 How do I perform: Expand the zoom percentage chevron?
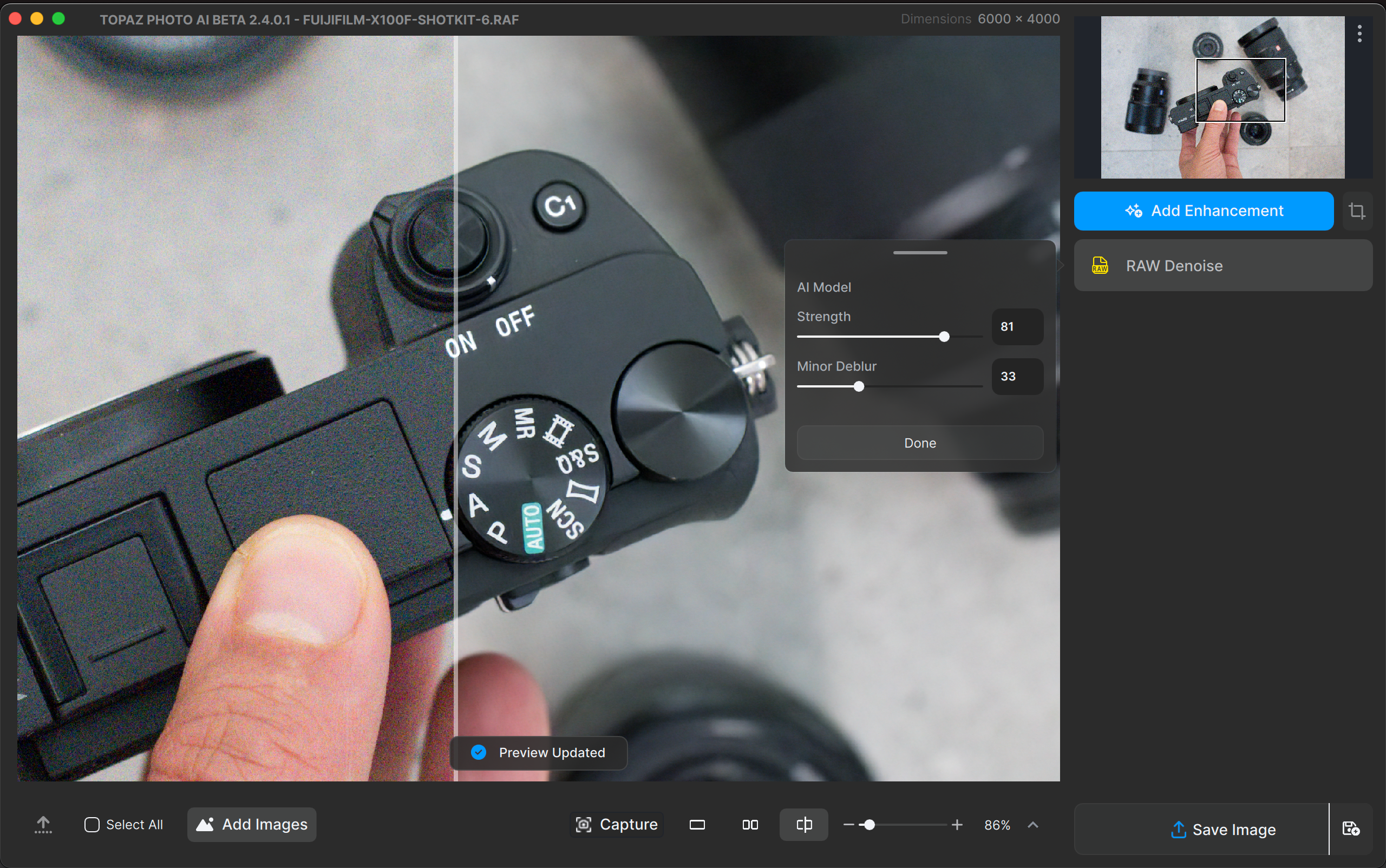(1033, 825)
